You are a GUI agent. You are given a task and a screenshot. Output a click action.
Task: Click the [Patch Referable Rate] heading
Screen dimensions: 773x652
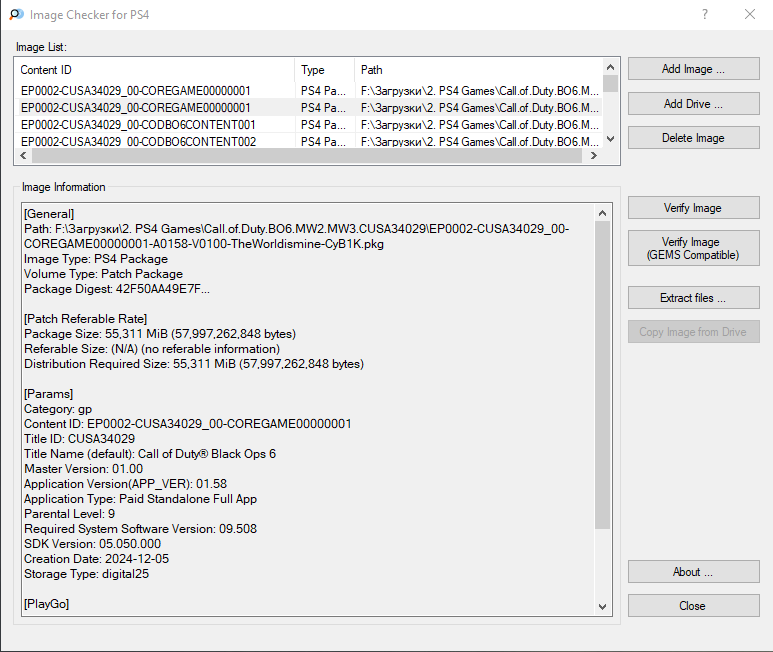(x=85, y=319)
